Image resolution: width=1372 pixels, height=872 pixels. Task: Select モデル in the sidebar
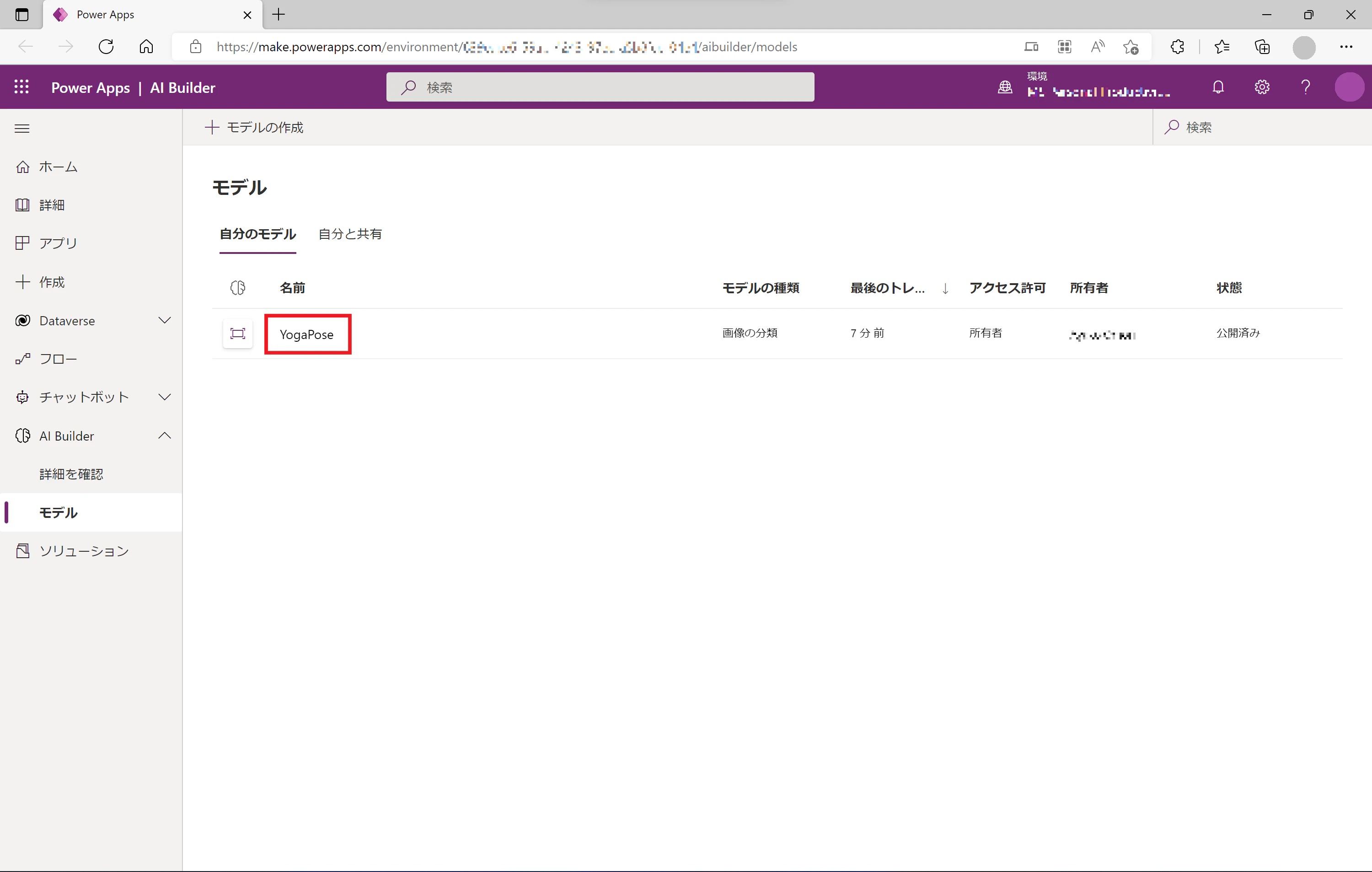pos(91,512)
